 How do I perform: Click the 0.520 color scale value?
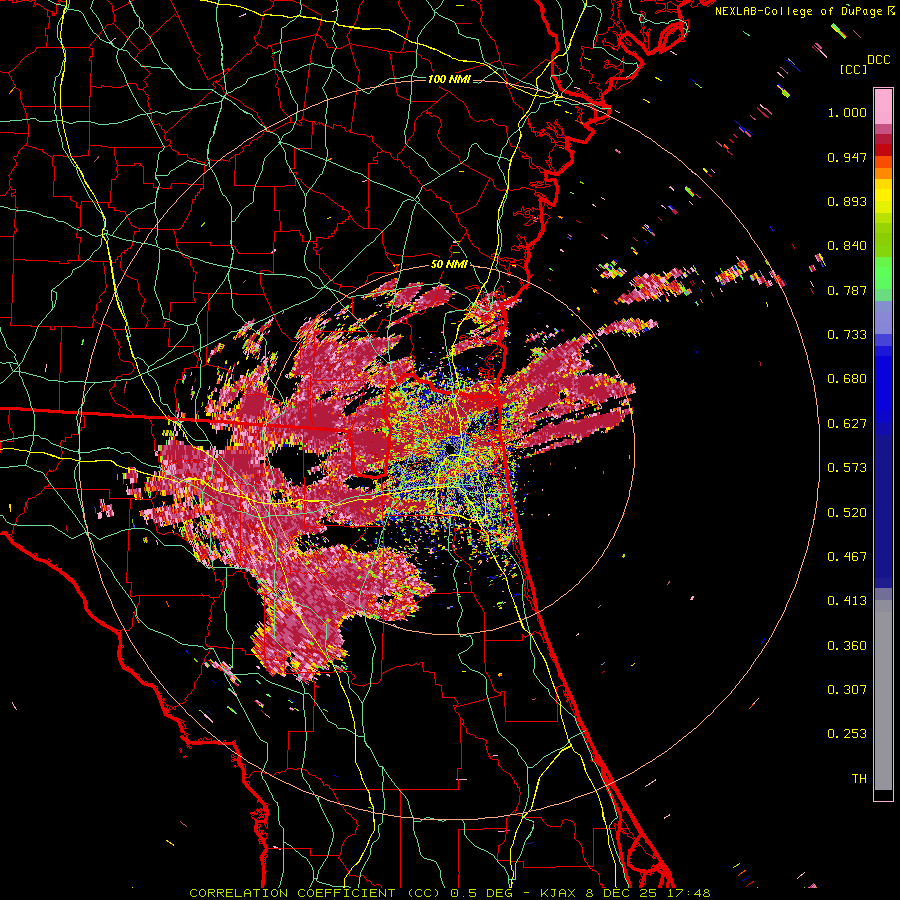point(847,513)
